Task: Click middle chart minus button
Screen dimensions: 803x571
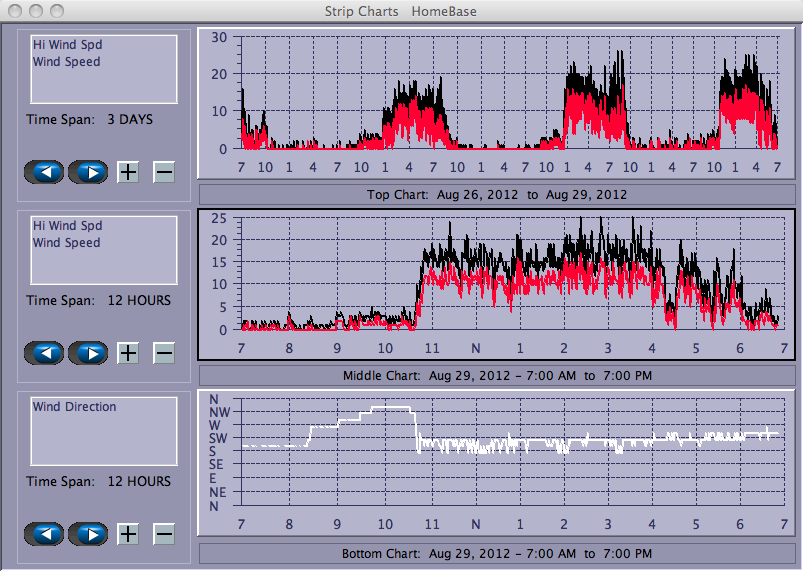Action: [164, 353]
